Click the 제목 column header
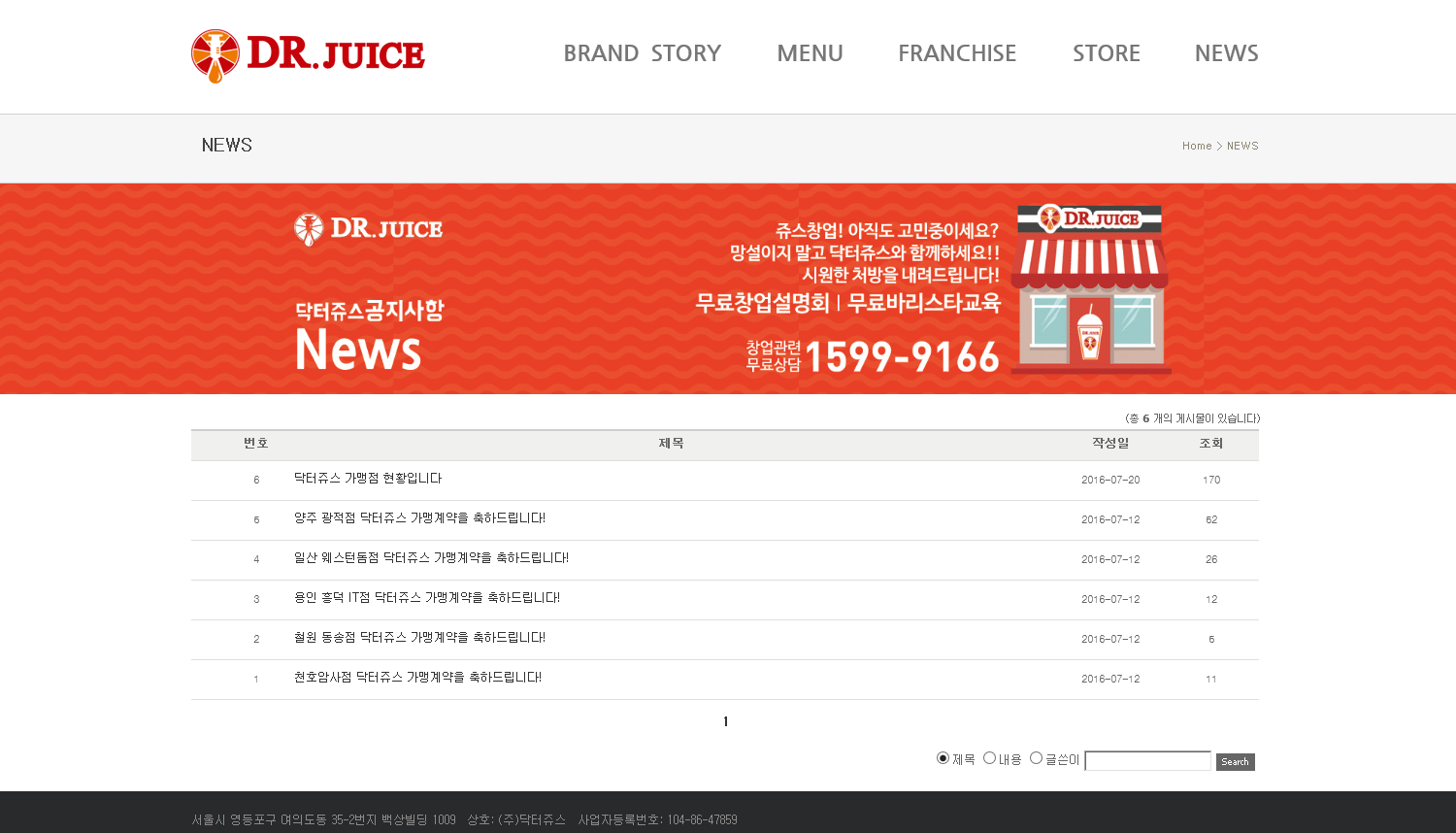 pos(672,443)
